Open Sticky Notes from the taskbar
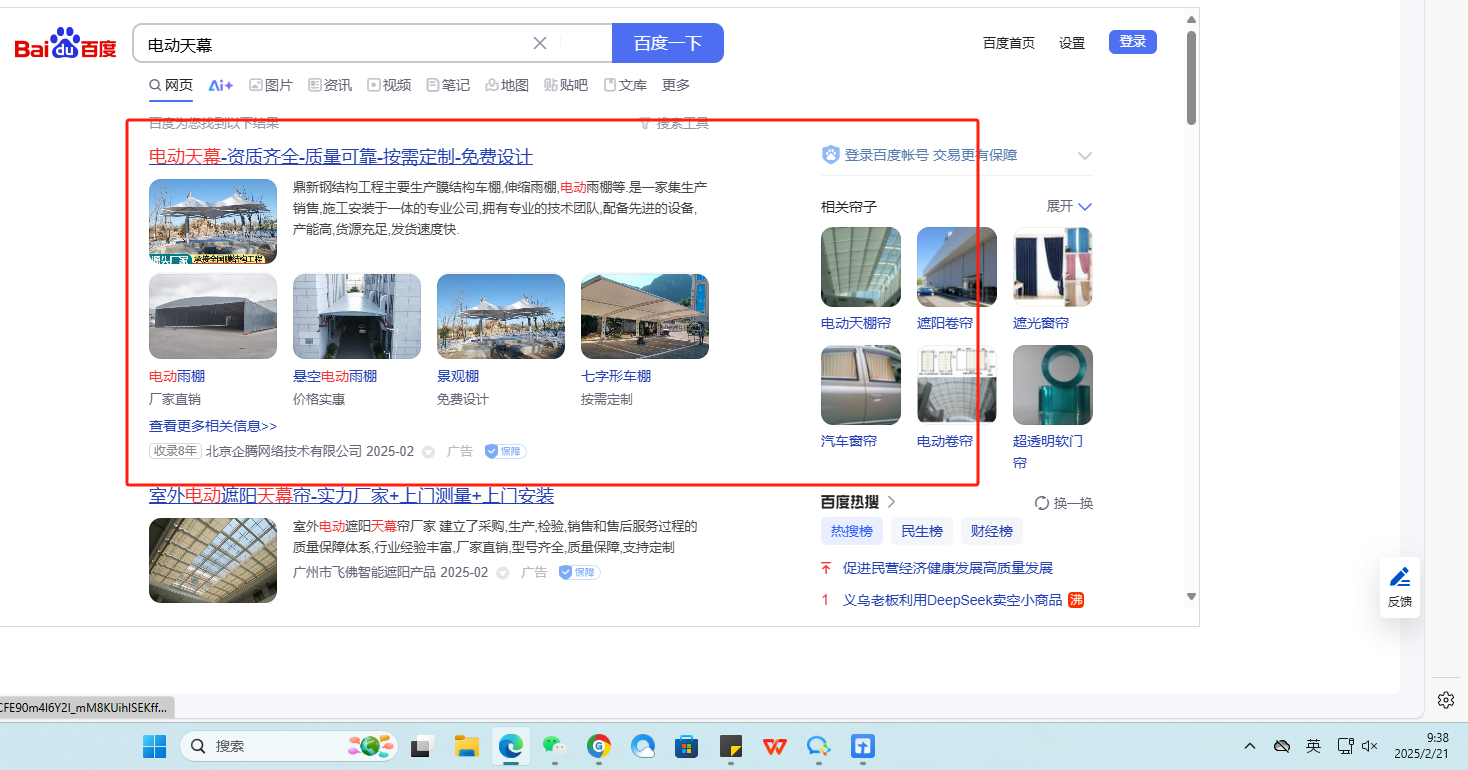The width and height of the screenshot is (1468, 770). pos(730,746)
